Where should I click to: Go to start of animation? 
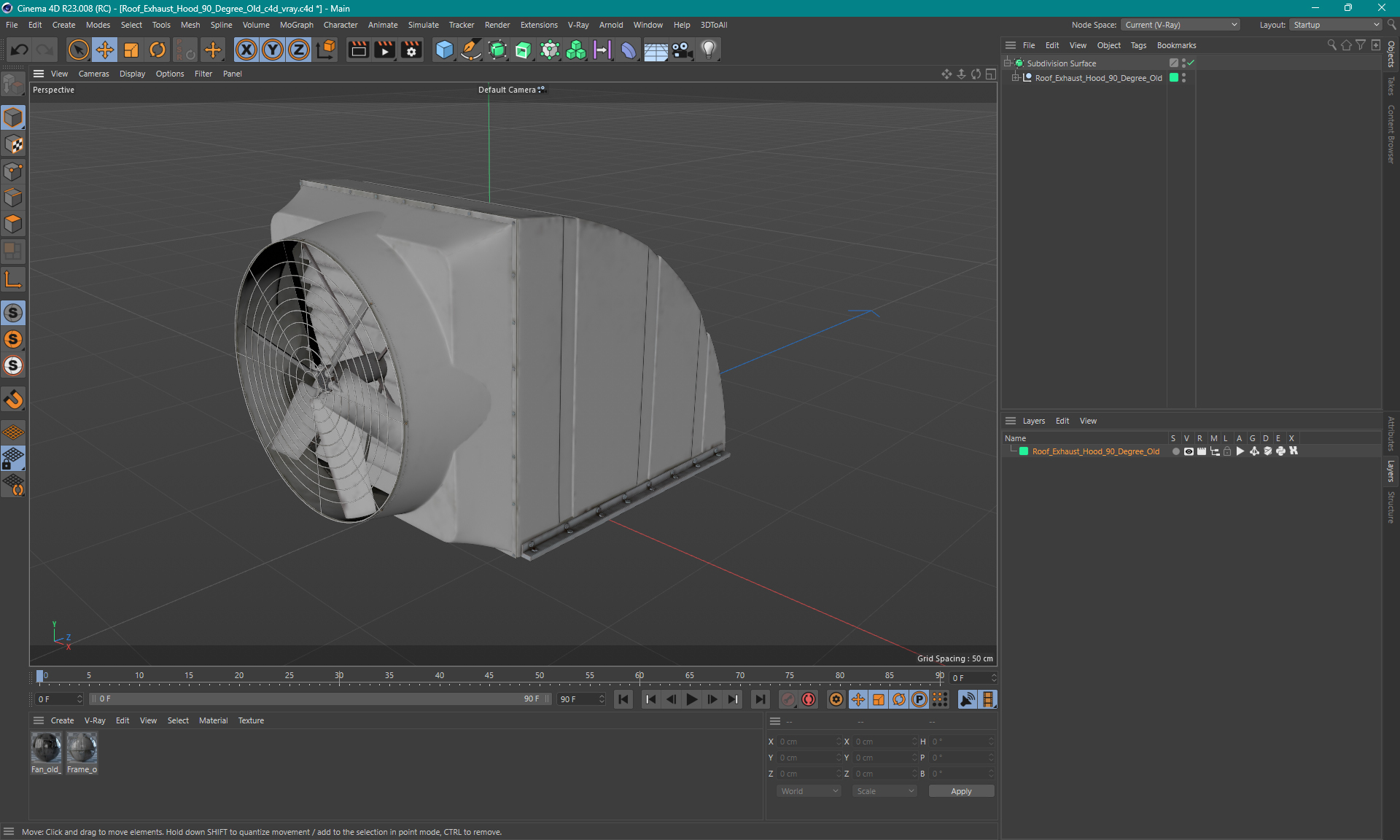(x=623, y=699)
